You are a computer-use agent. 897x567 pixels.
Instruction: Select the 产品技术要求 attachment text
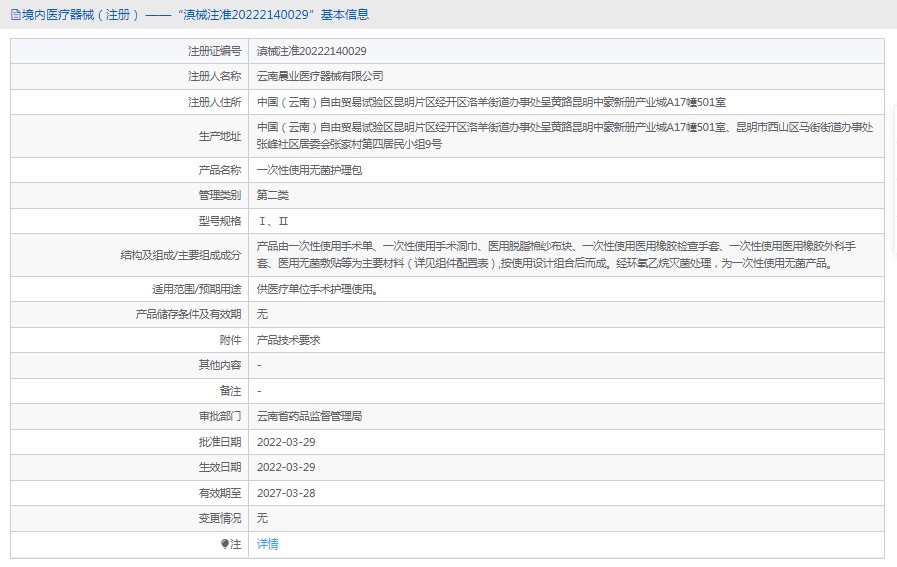(x=288, y=340)
